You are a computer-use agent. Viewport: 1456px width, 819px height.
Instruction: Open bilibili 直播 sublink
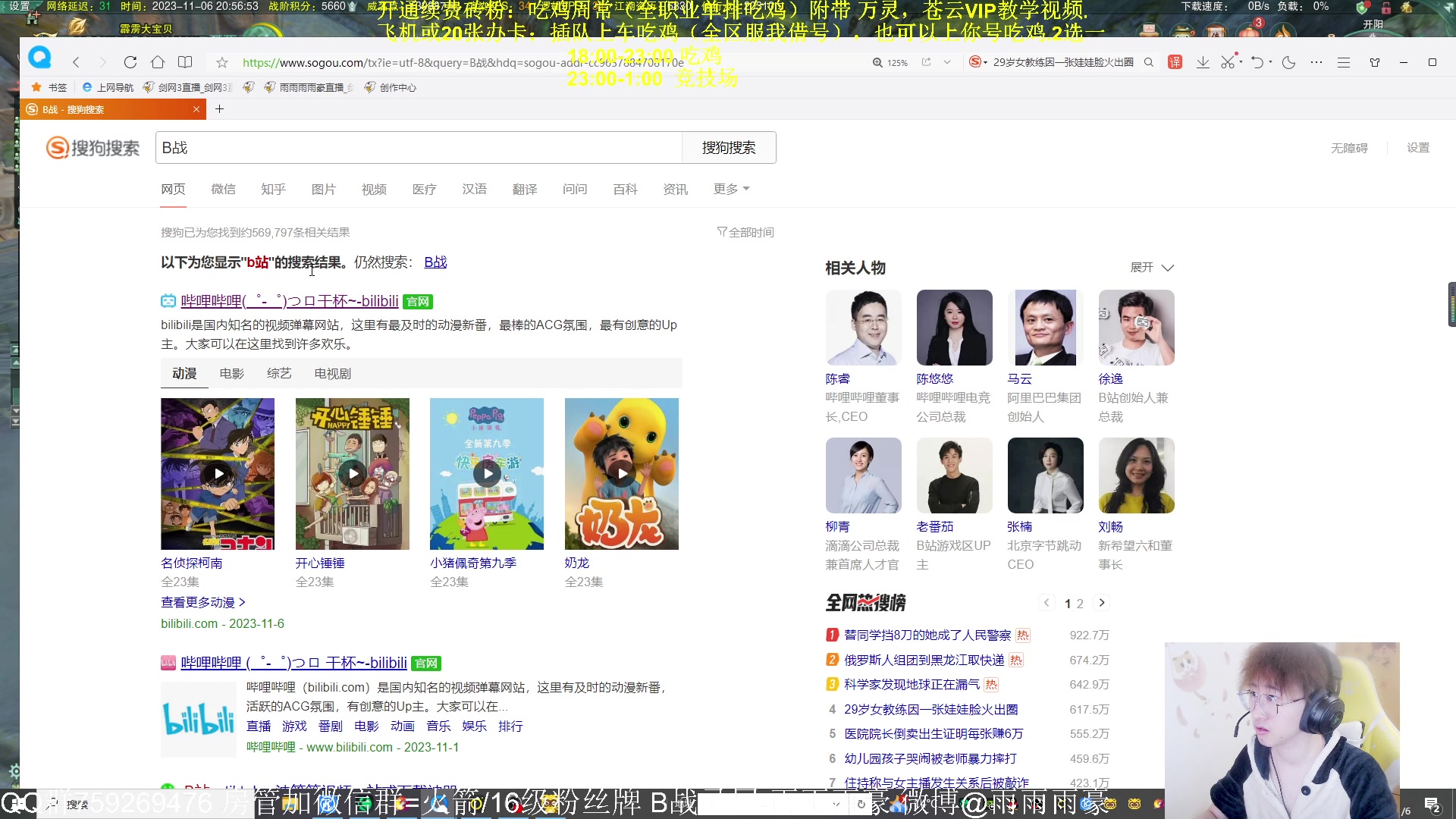coord(259,726)
